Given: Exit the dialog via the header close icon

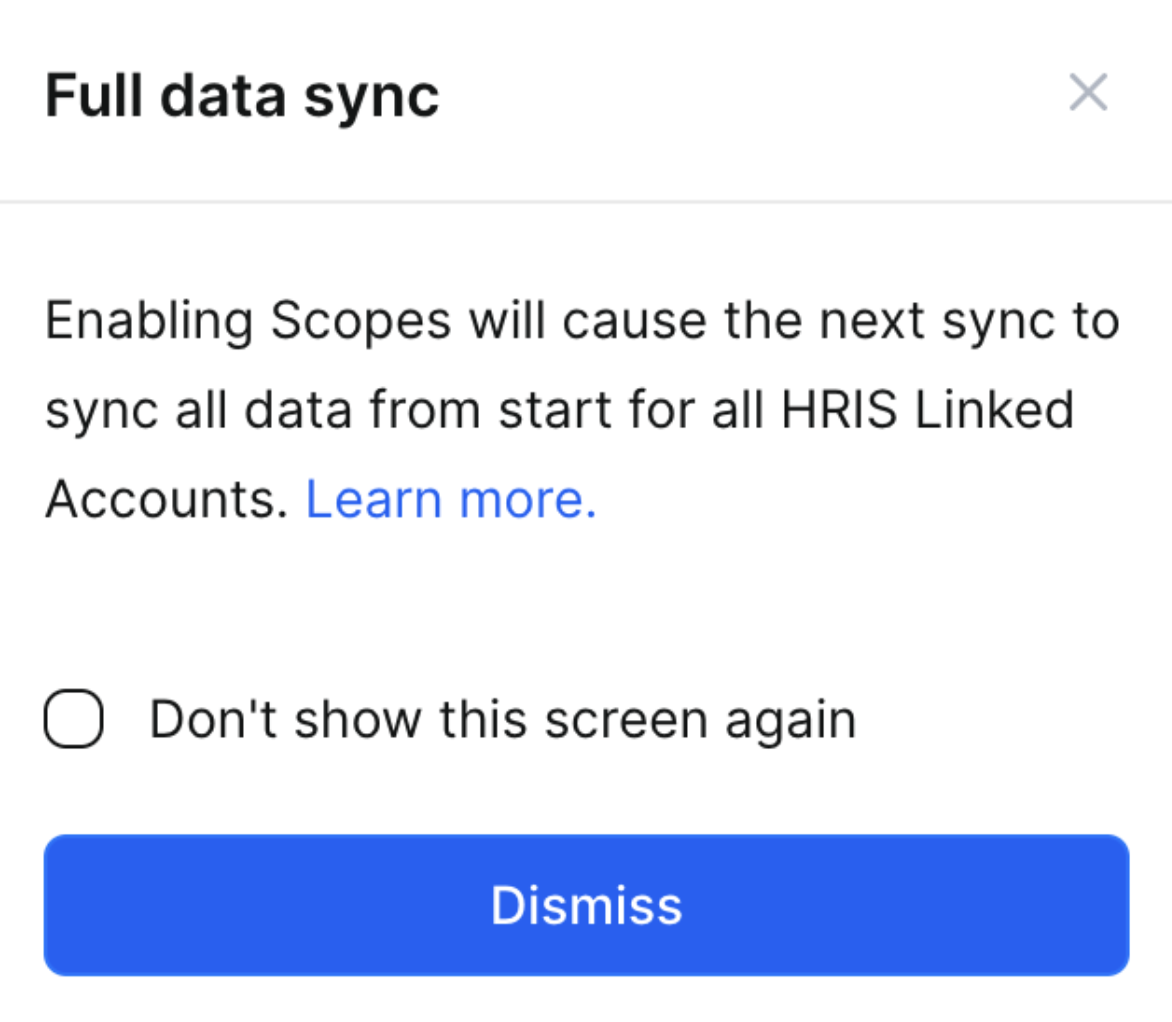Looking at the screenshot, I should 1087,93.
